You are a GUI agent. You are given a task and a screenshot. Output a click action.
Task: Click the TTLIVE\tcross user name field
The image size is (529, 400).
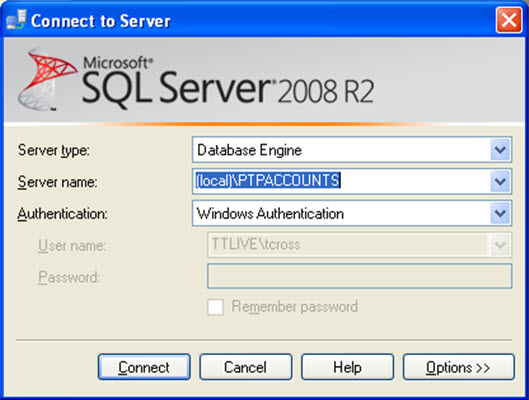[x=360, y=245]
